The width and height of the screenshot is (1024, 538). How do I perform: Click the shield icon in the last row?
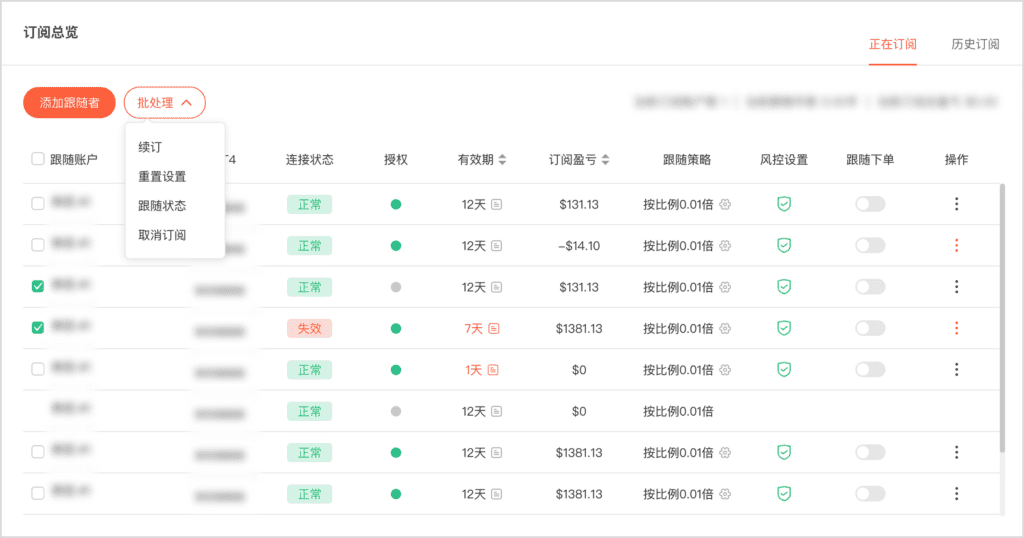click(784, 494)
